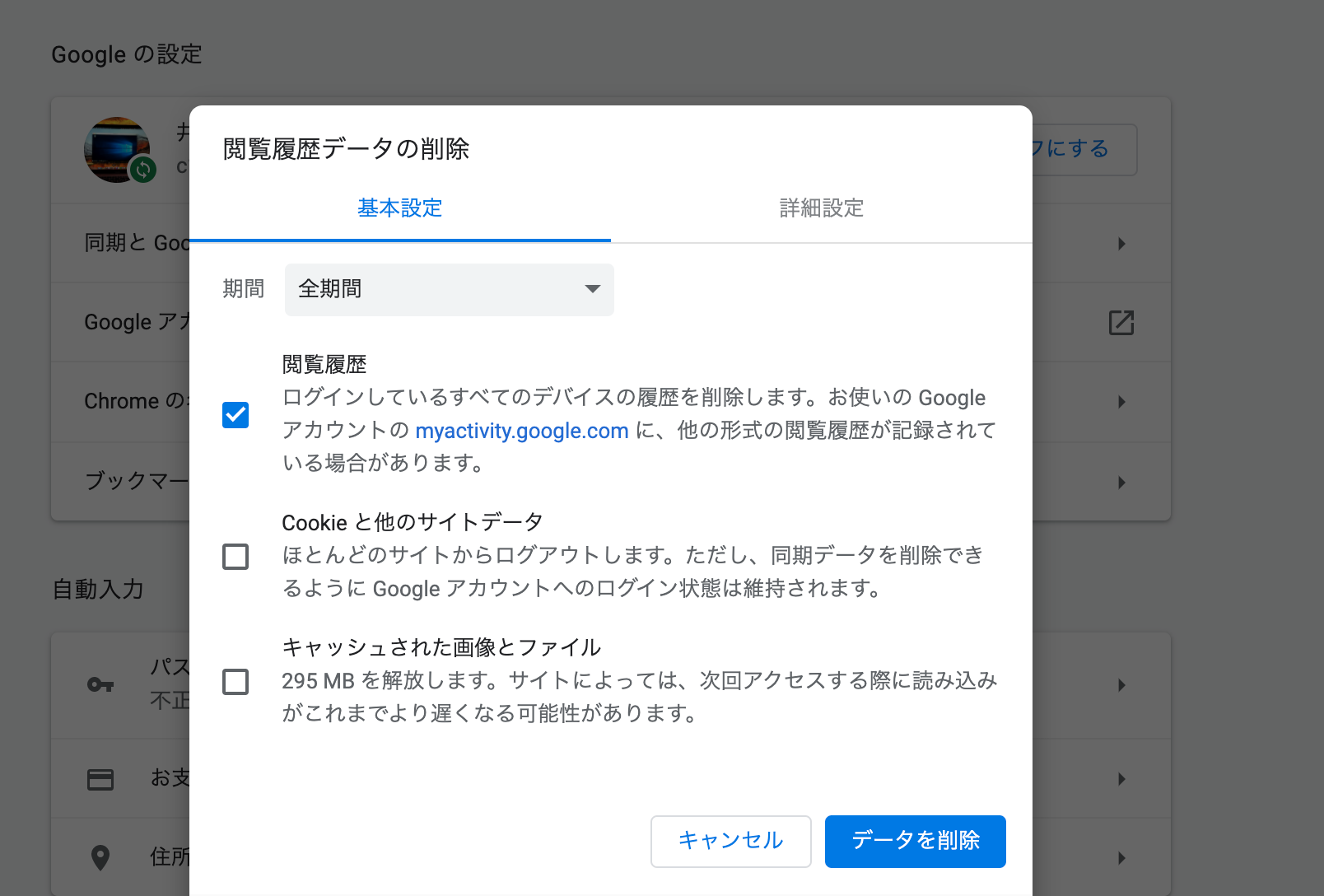The width and height of the screenshot is (1324, 896).
Task: Click the location pin icon for addresses
Action: pos(100,858)
